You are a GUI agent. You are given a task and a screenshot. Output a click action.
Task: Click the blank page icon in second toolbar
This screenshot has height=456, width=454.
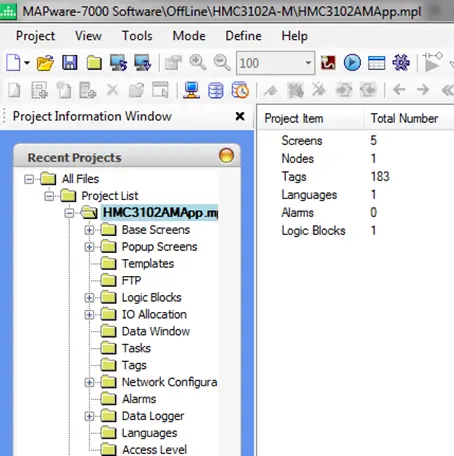tap(14, 90)
